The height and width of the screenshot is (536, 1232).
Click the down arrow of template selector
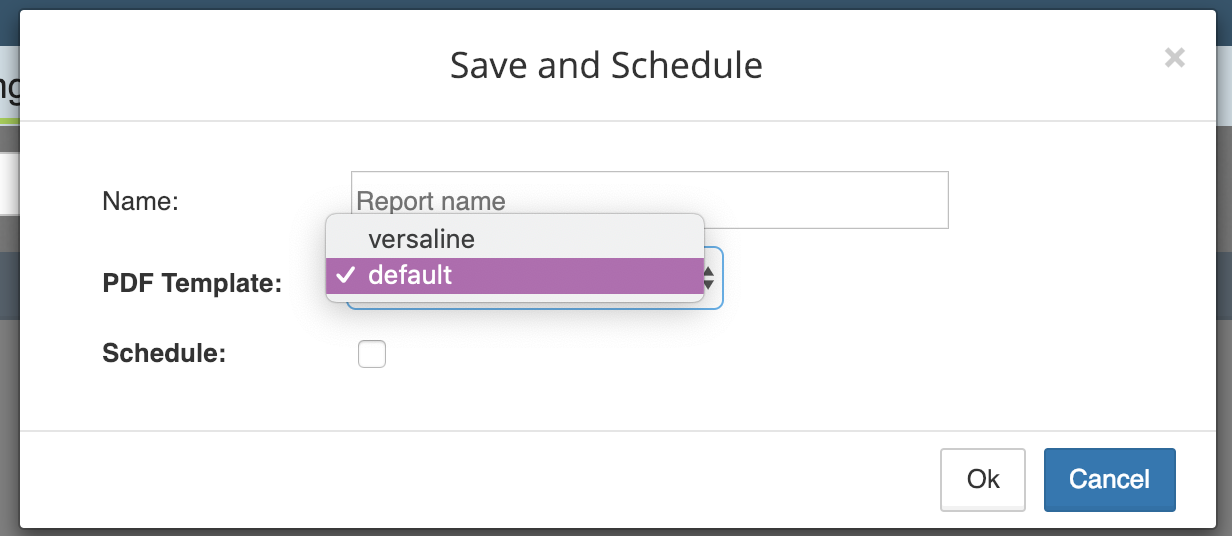(709, 286)
